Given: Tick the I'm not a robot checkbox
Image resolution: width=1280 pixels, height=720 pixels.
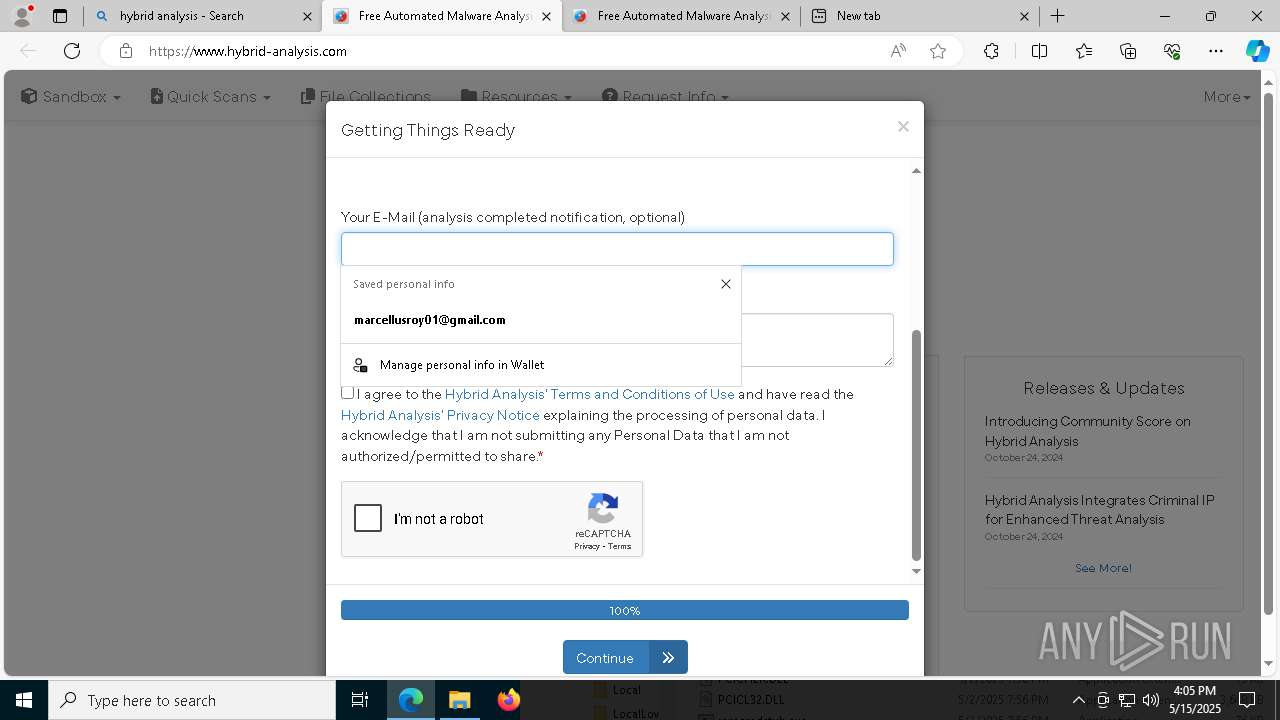Looking at the screenshot, I should (x=368, y=518).
